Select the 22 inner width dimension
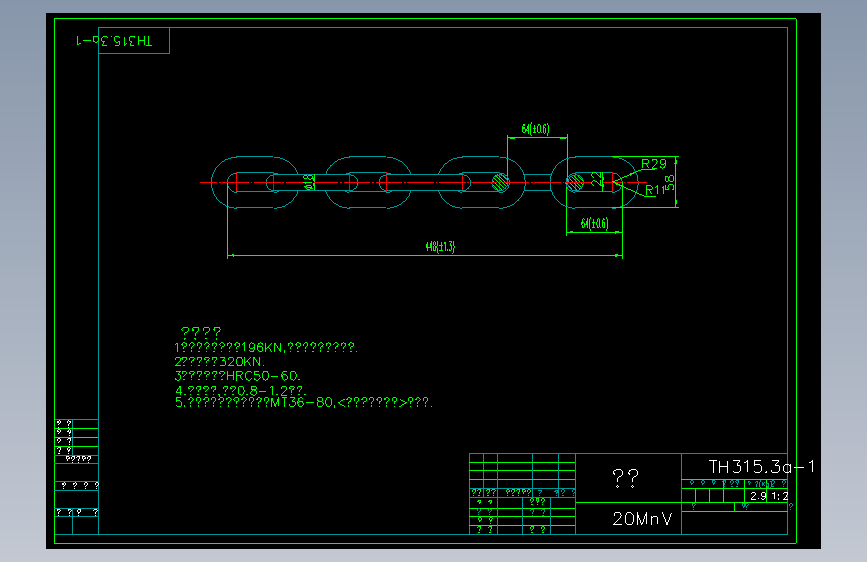Image resolution: width=867 pixels, height=562 pixels. [597, 179]
